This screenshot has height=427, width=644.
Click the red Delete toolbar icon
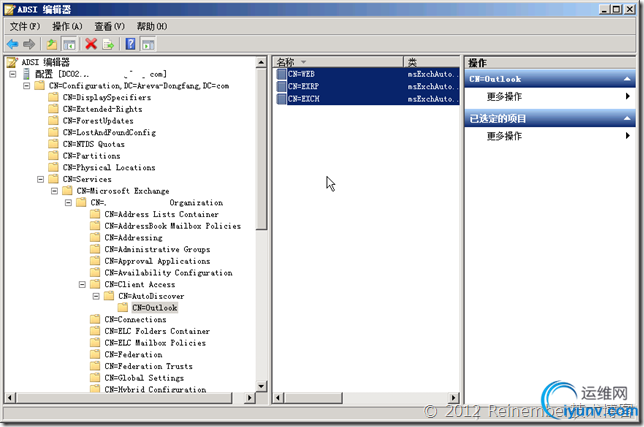click(91, 44)
